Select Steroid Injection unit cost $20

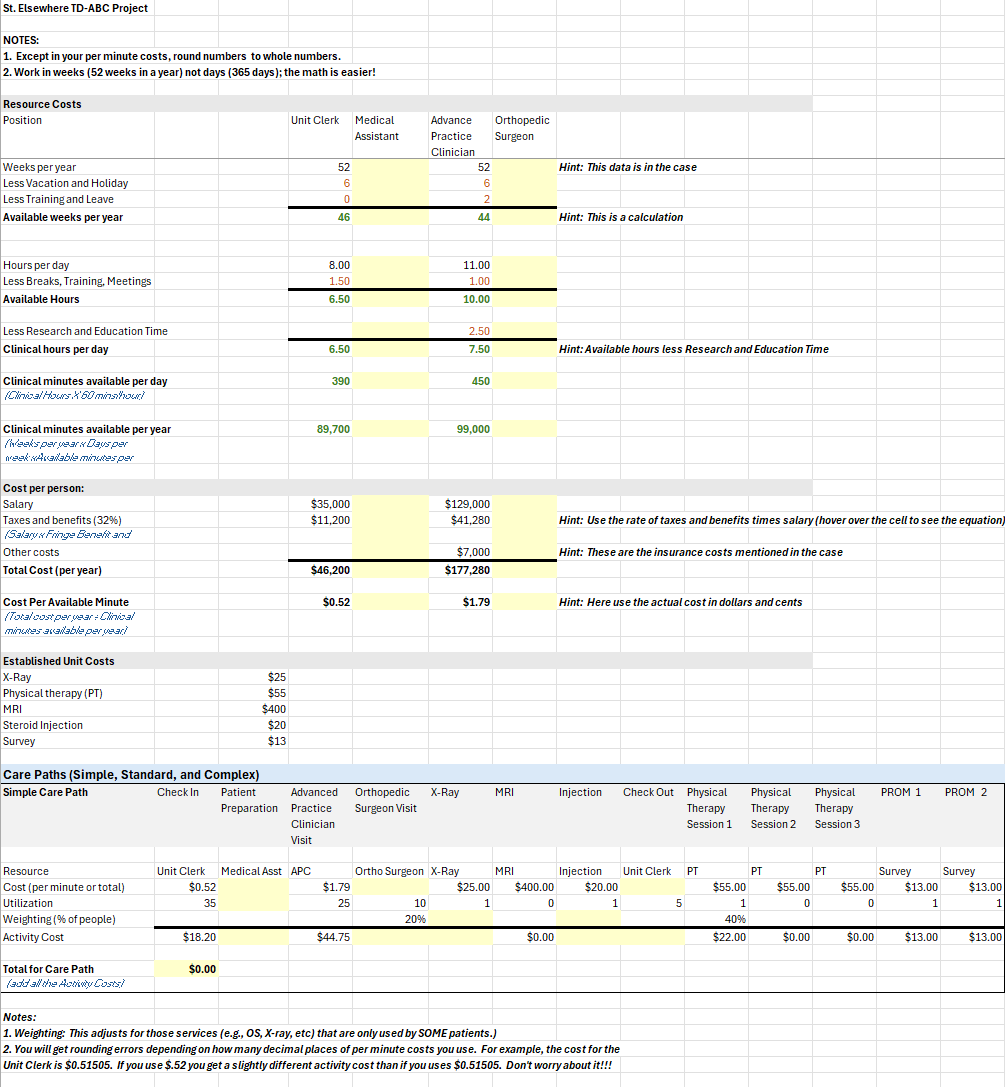(253, 724)
